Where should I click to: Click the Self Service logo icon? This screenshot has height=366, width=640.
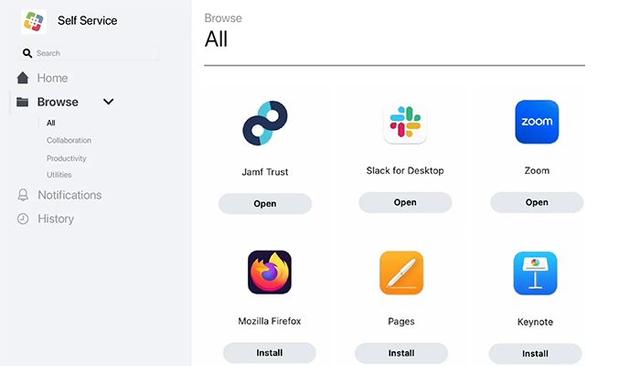tap(33, 21)
